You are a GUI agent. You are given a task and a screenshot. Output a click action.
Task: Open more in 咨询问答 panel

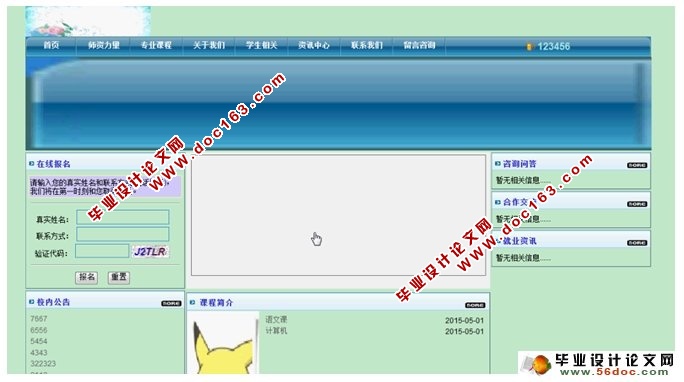point(637,165)
